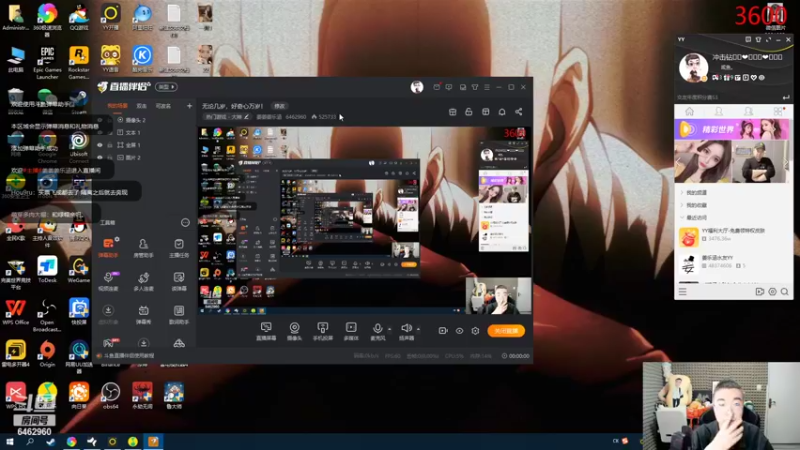This screenshot has height=450, width=800.
Task: Click the YY carousel right arrow
Action: tap(787, 162)
